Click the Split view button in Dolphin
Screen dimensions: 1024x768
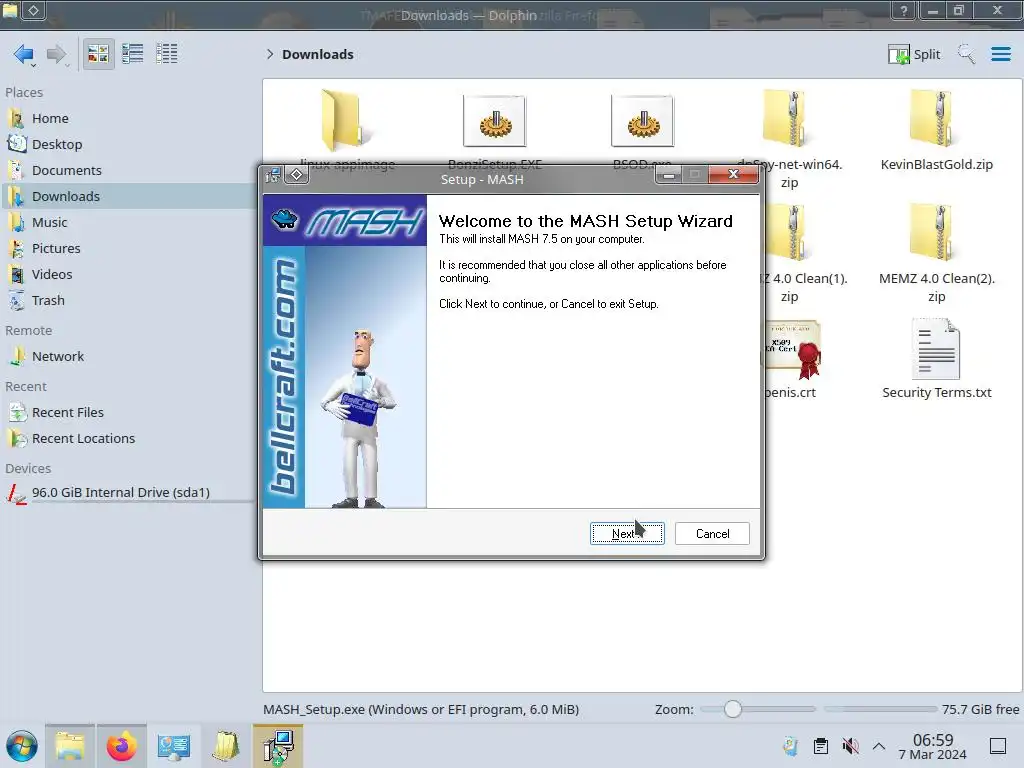[914, 54]
